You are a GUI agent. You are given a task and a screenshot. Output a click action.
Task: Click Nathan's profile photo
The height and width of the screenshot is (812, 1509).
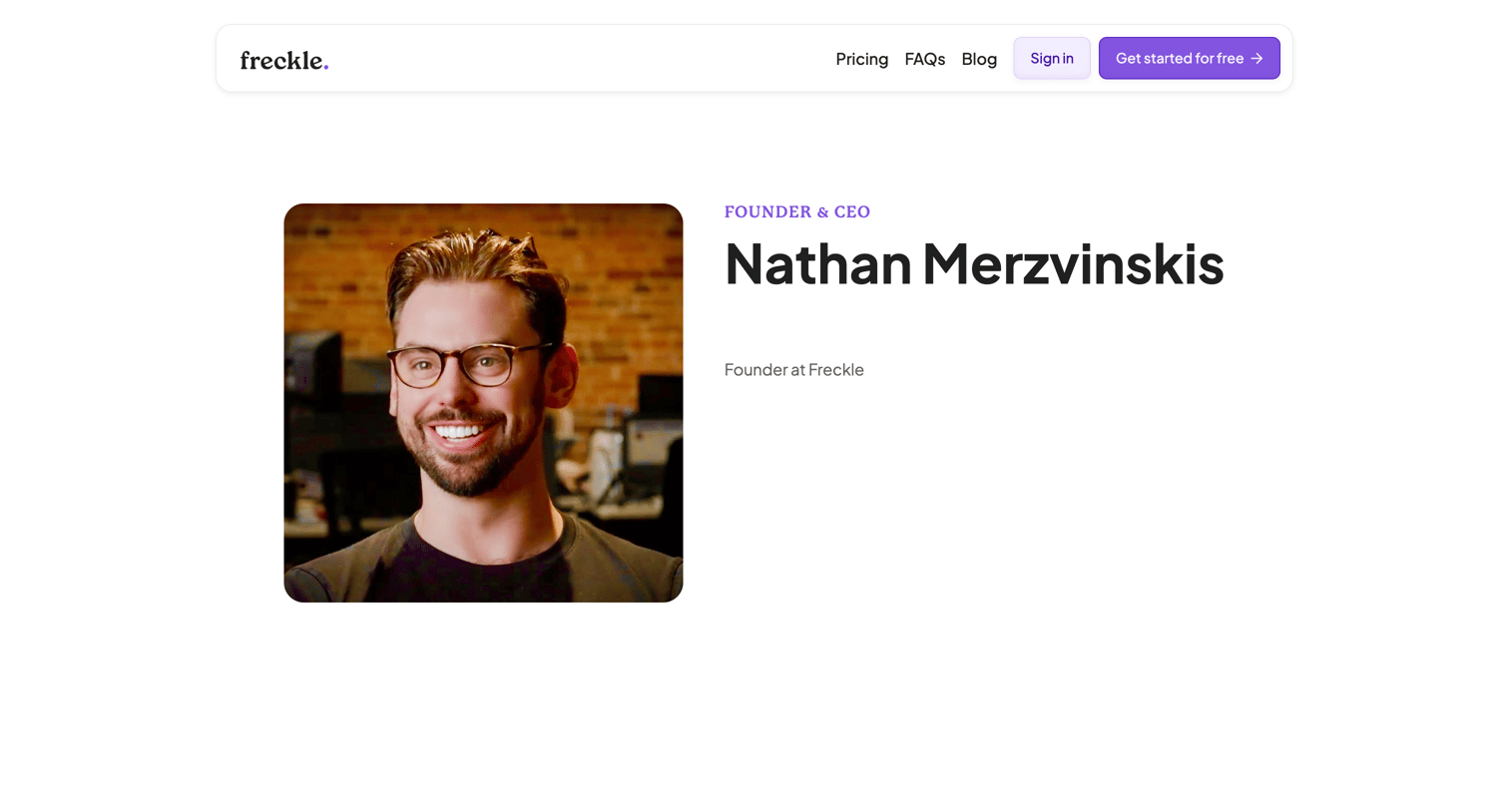pyautogui.click(x=483, y=403)
